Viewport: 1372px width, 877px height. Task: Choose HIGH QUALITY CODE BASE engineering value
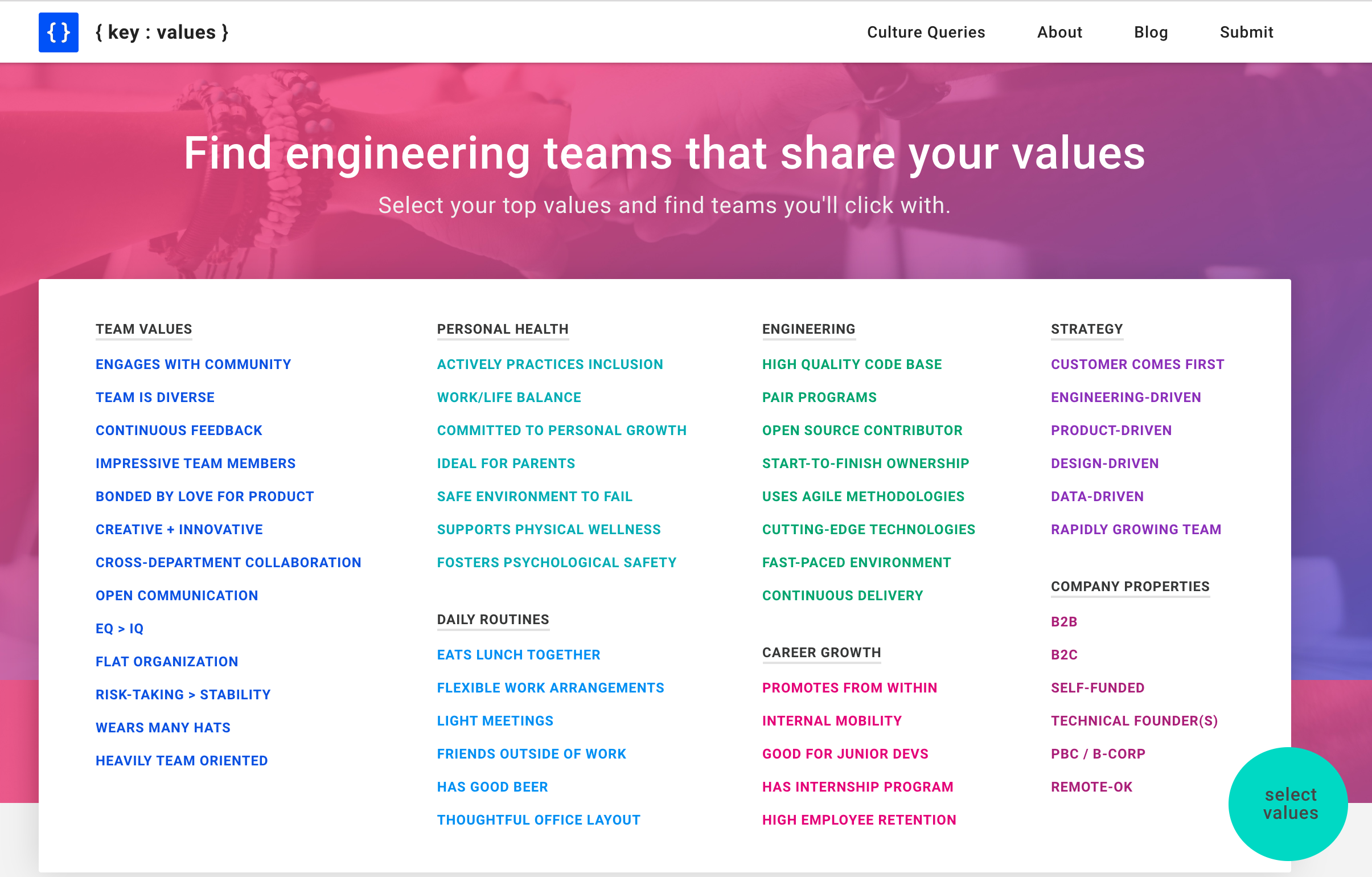click(x=852, y=364)
